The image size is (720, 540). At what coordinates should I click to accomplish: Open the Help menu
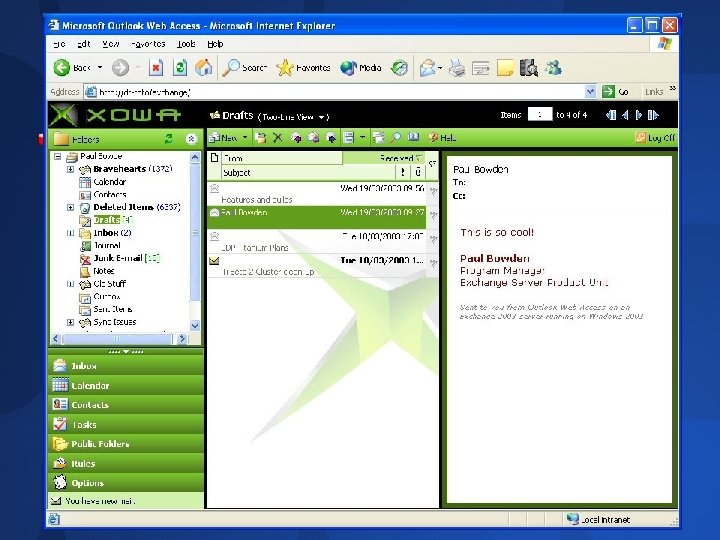tap(215, 44)
